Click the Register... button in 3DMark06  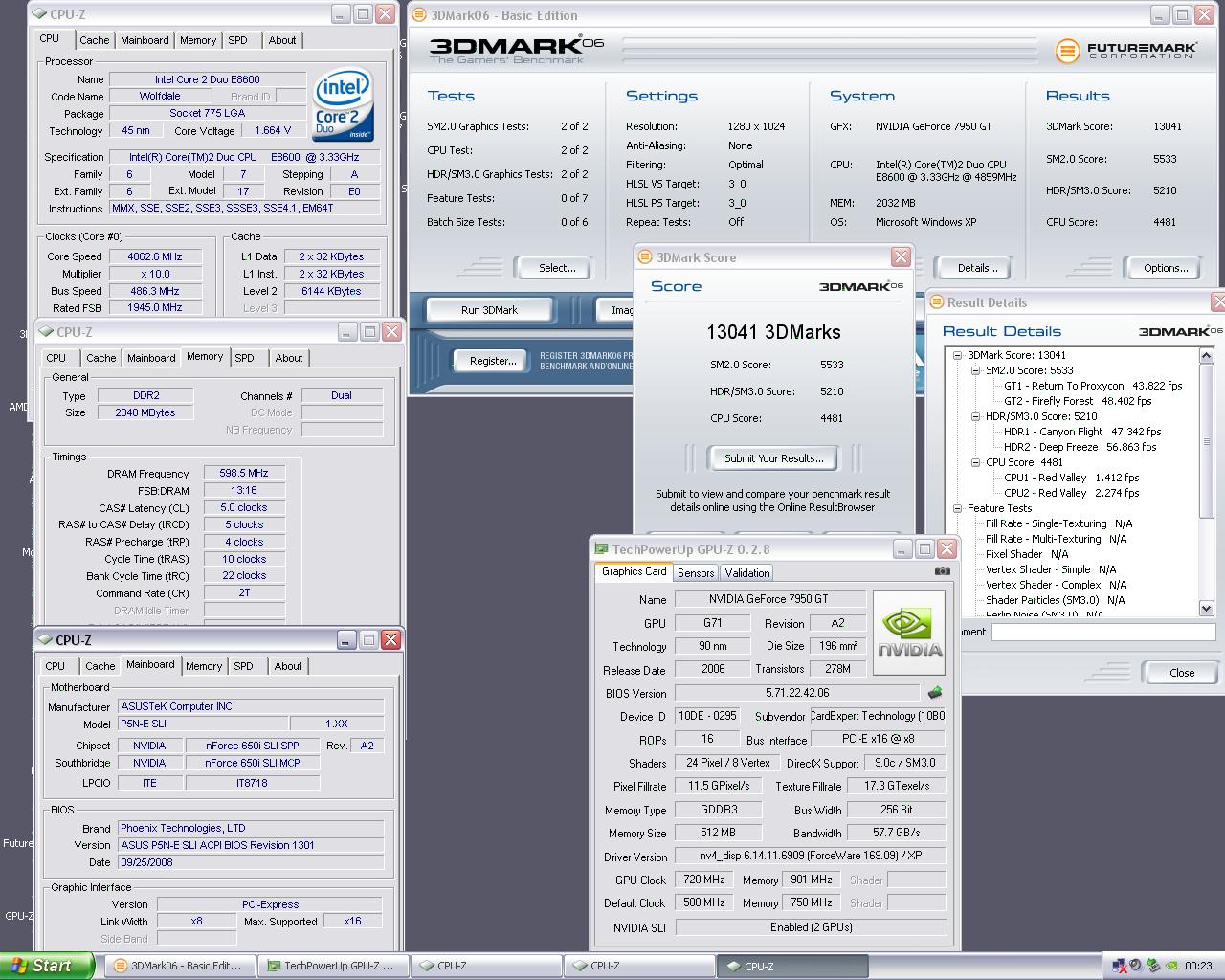(493, 361)
